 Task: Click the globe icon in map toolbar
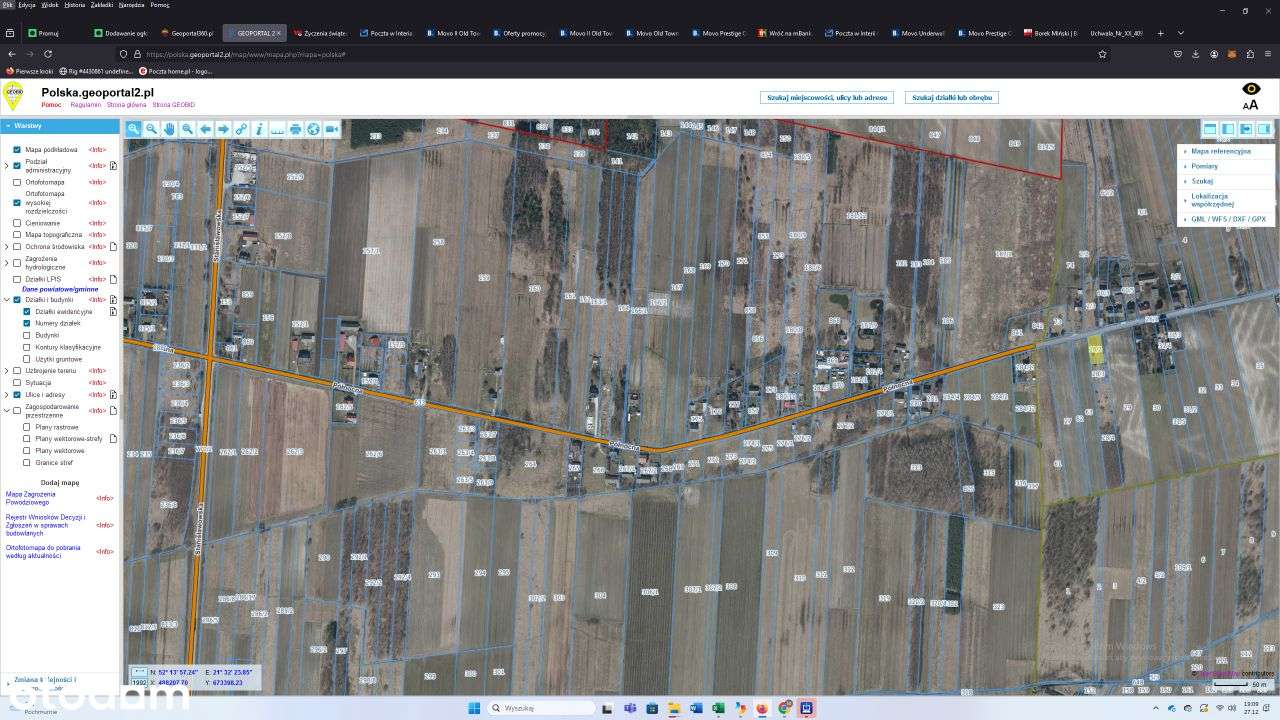coord(313,129)
